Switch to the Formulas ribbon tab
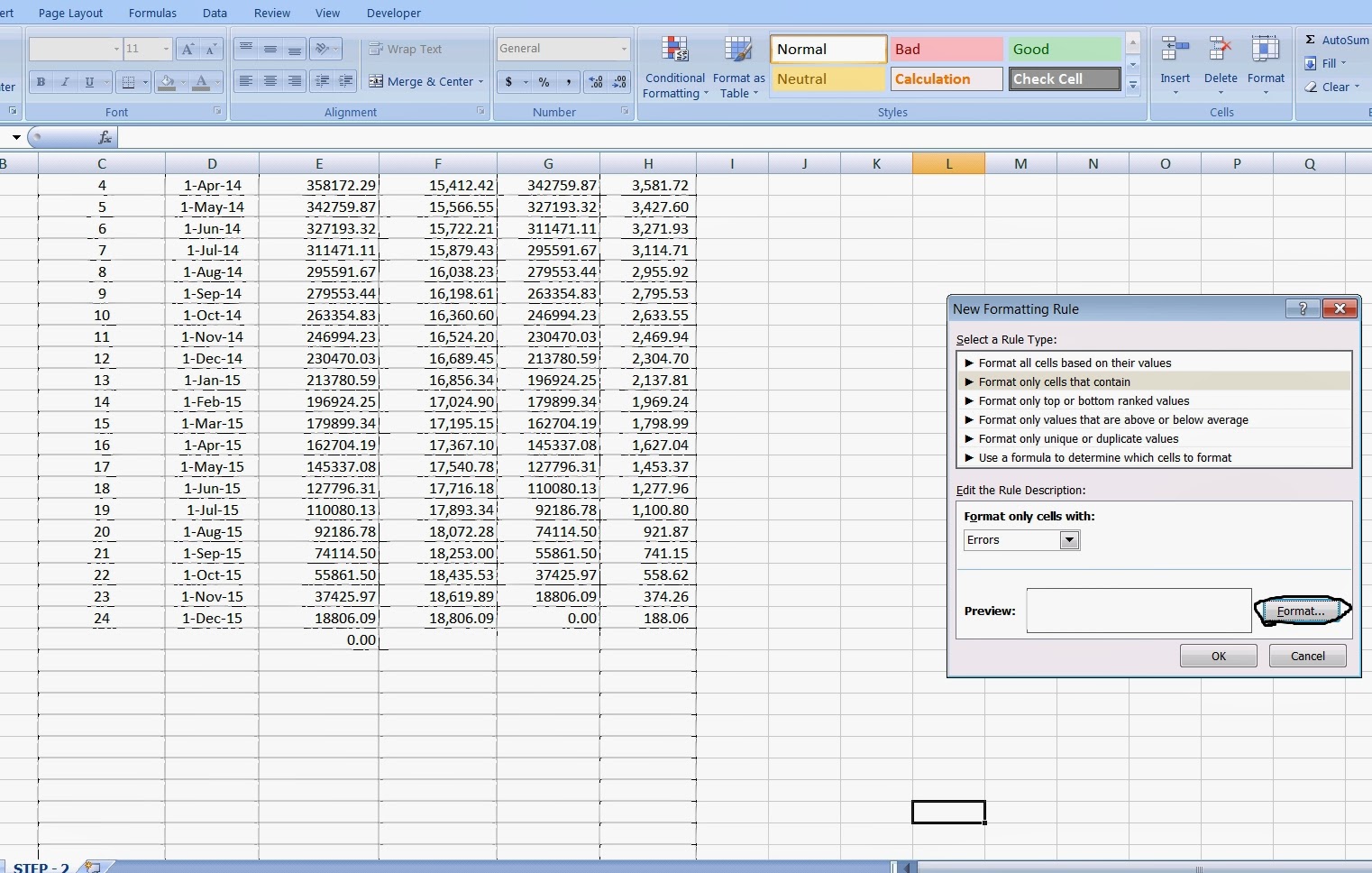The width and height of the screenshot is (1372, 873). point(152,13)
